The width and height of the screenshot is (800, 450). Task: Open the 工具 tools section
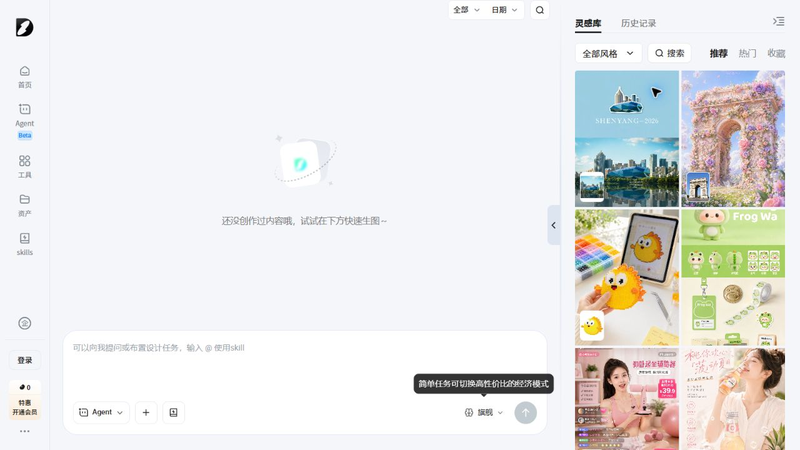click(24, 167)
